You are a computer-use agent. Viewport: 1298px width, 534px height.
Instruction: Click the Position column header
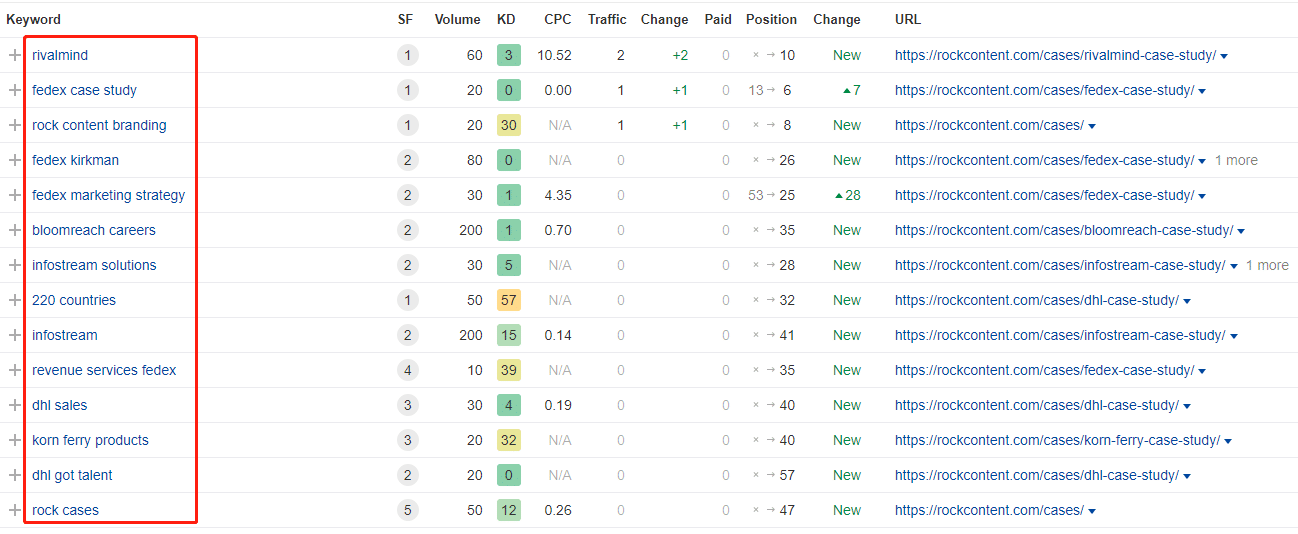(x=771, y=20)
